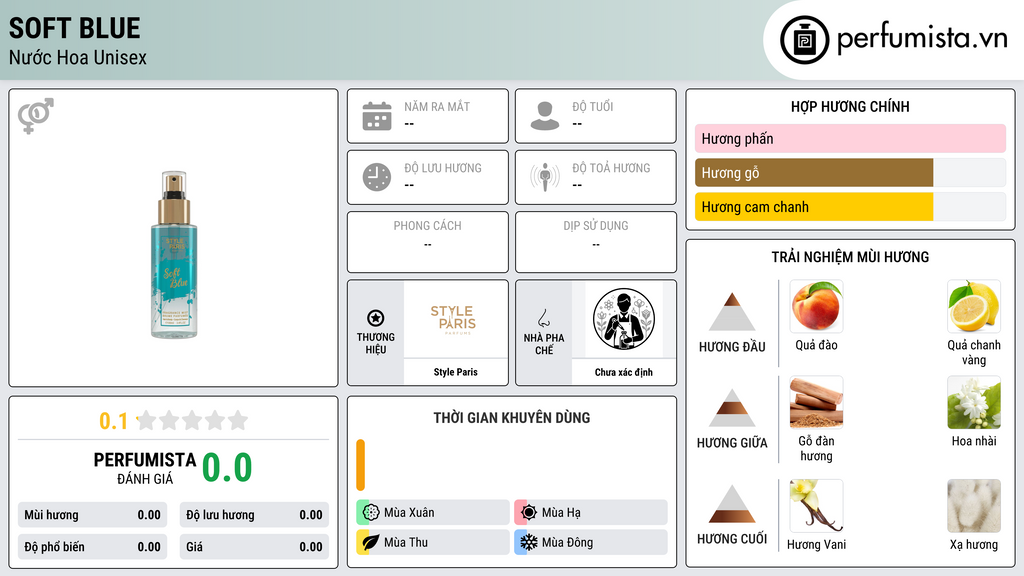Click the Quả chanh vàng lemon image

(974, 306)
